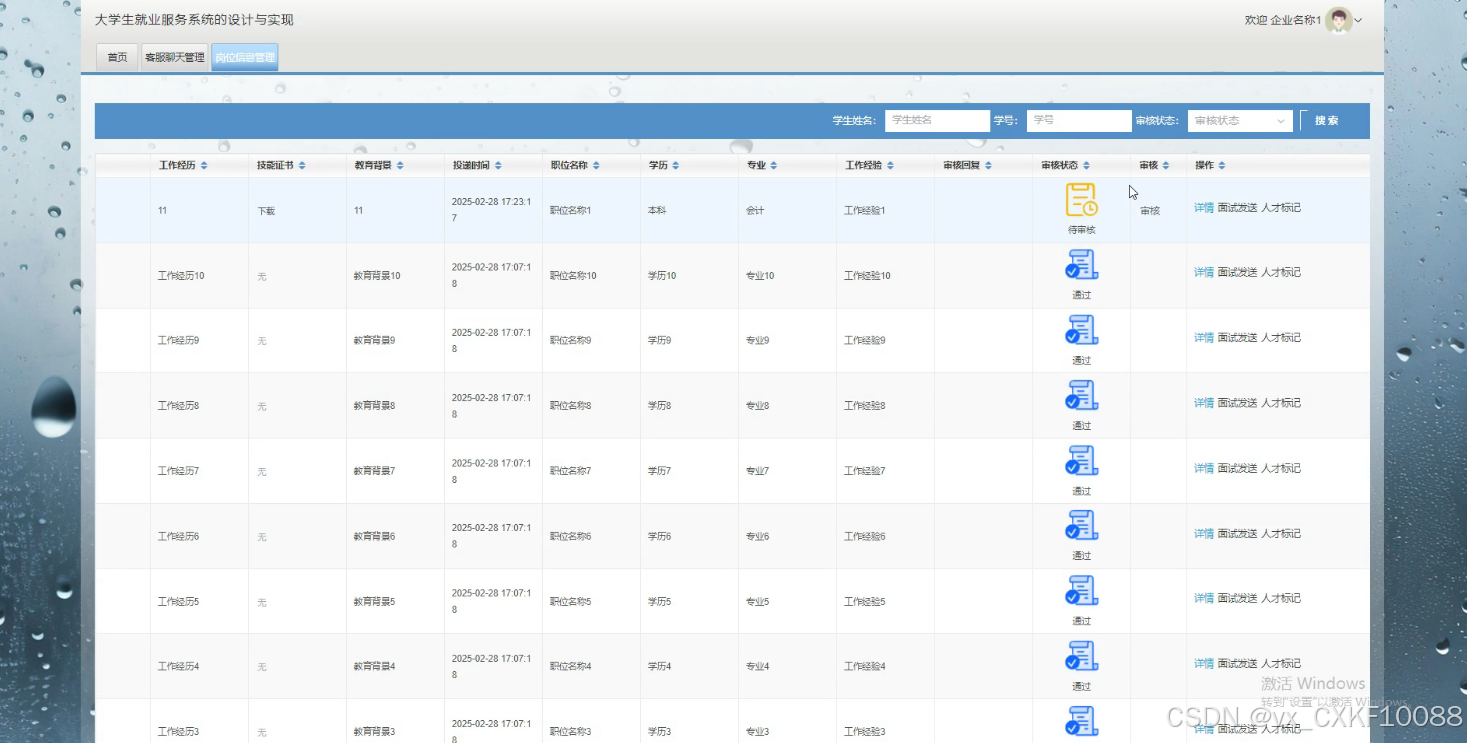The width and height of the screenshot is (1467, 743).
Task: Sort by 学历 column arrow
Action: 676,165
